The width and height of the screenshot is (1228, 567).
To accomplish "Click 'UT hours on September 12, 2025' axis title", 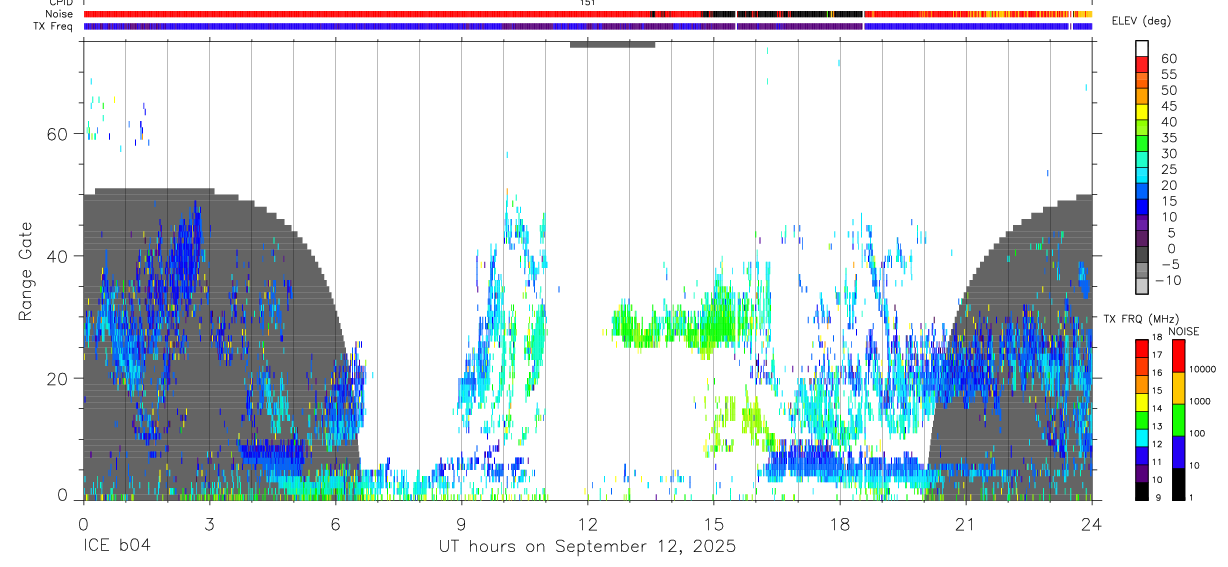I will 587,547.
